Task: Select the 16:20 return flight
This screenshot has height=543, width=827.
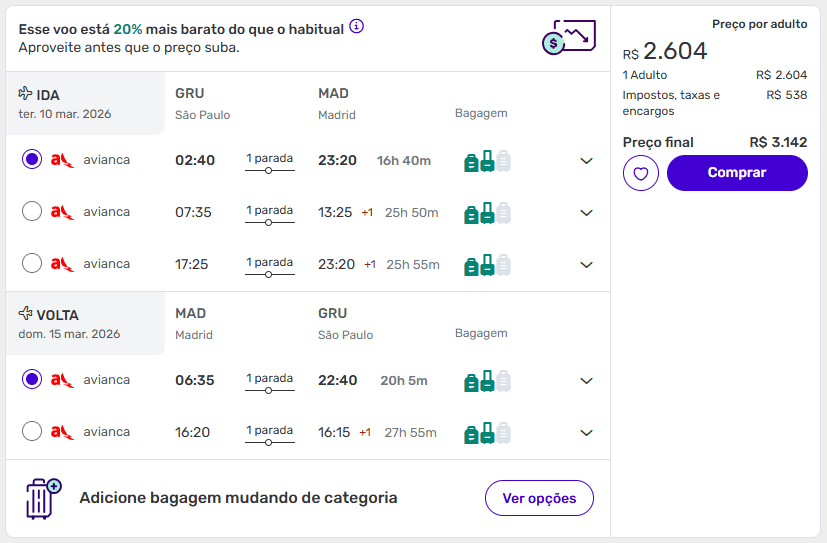Action: pyautogui.click(x=32, y=432)
